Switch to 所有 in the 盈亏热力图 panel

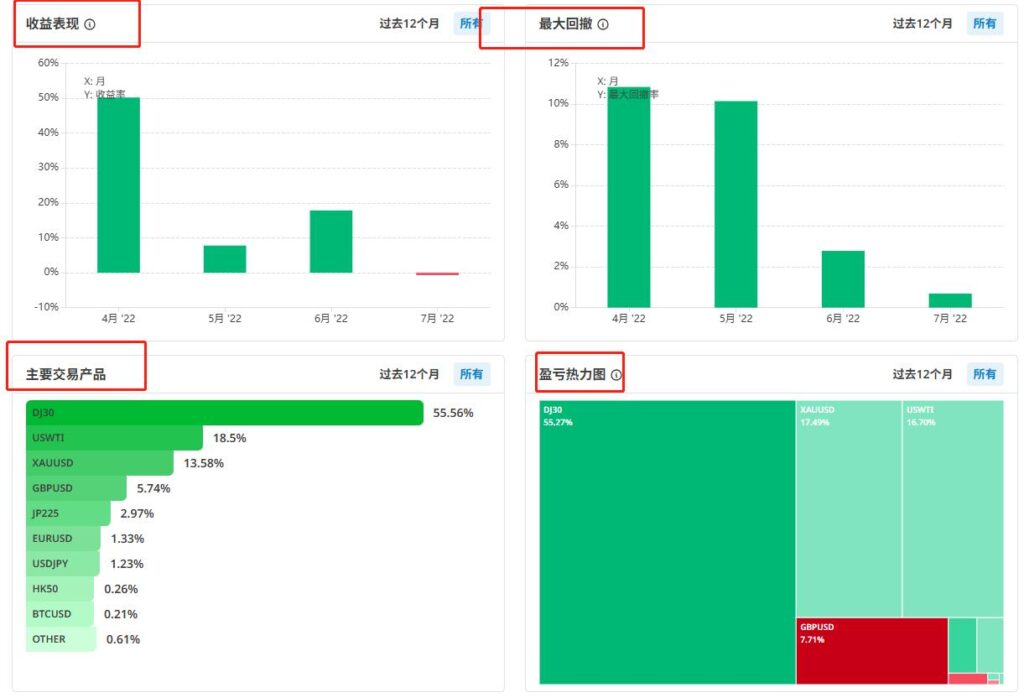click(x=985, y=374)
